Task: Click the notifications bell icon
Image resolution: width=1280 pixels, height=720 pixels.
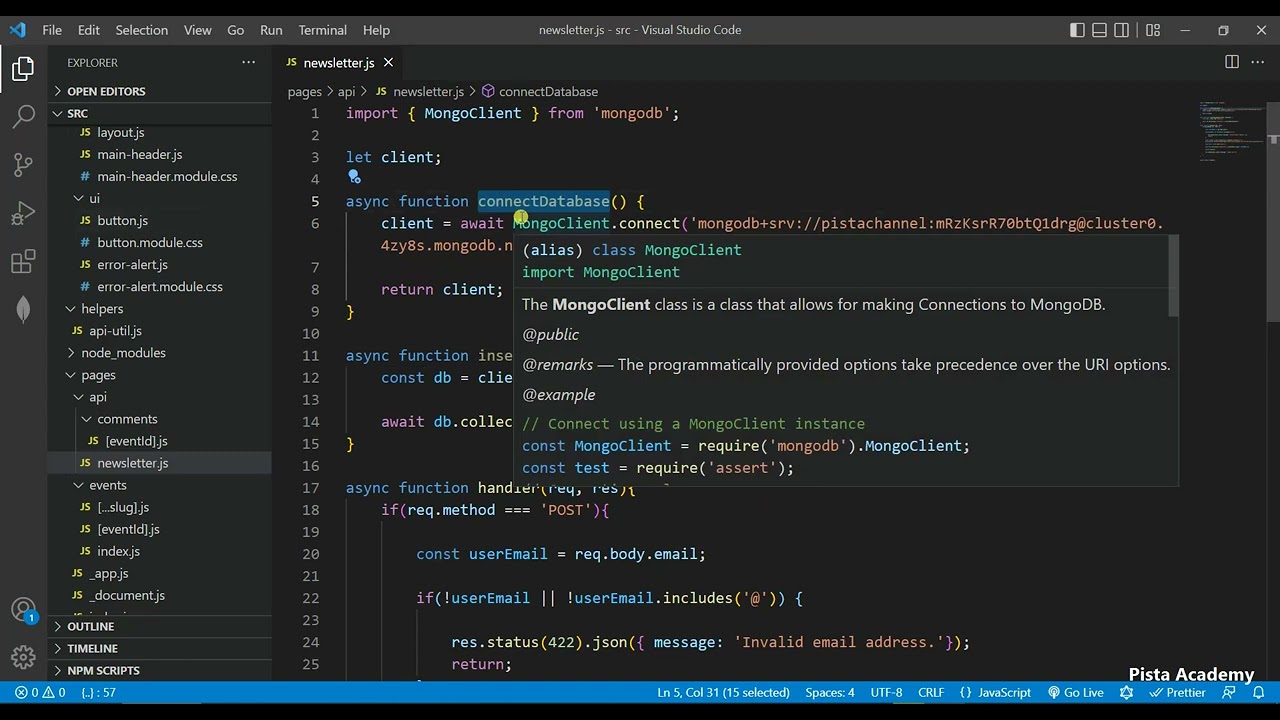Action: coord(1259,692)
